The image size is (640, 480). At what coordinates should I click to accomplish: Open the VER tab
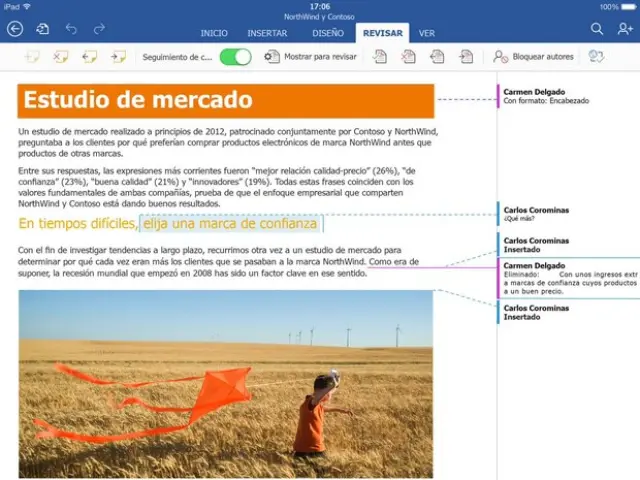pos(426,33)
